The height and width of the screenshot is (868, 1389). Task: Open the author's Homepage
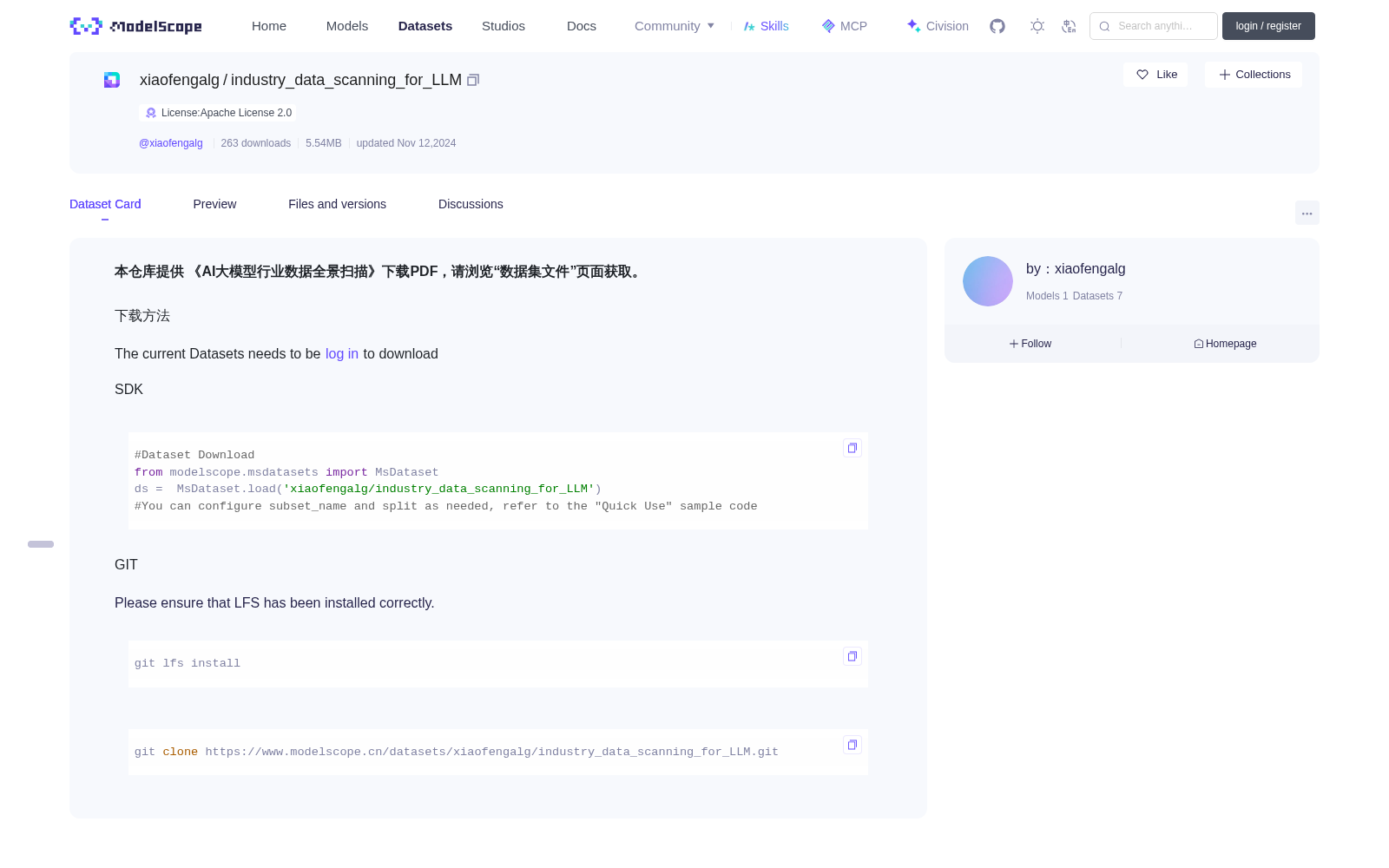point(1225,344)
